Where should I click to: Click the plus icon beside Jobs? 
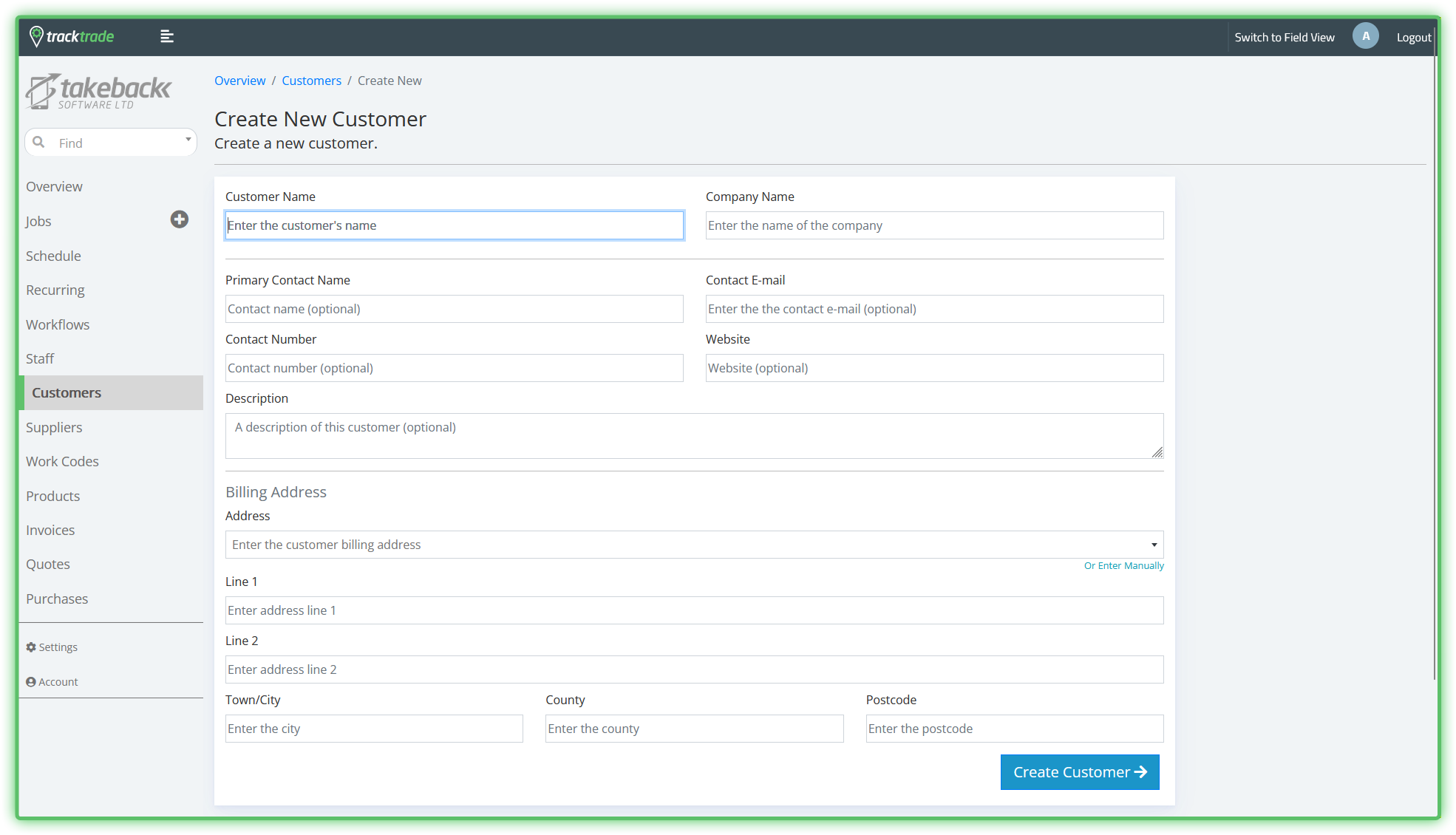[179, 219]
